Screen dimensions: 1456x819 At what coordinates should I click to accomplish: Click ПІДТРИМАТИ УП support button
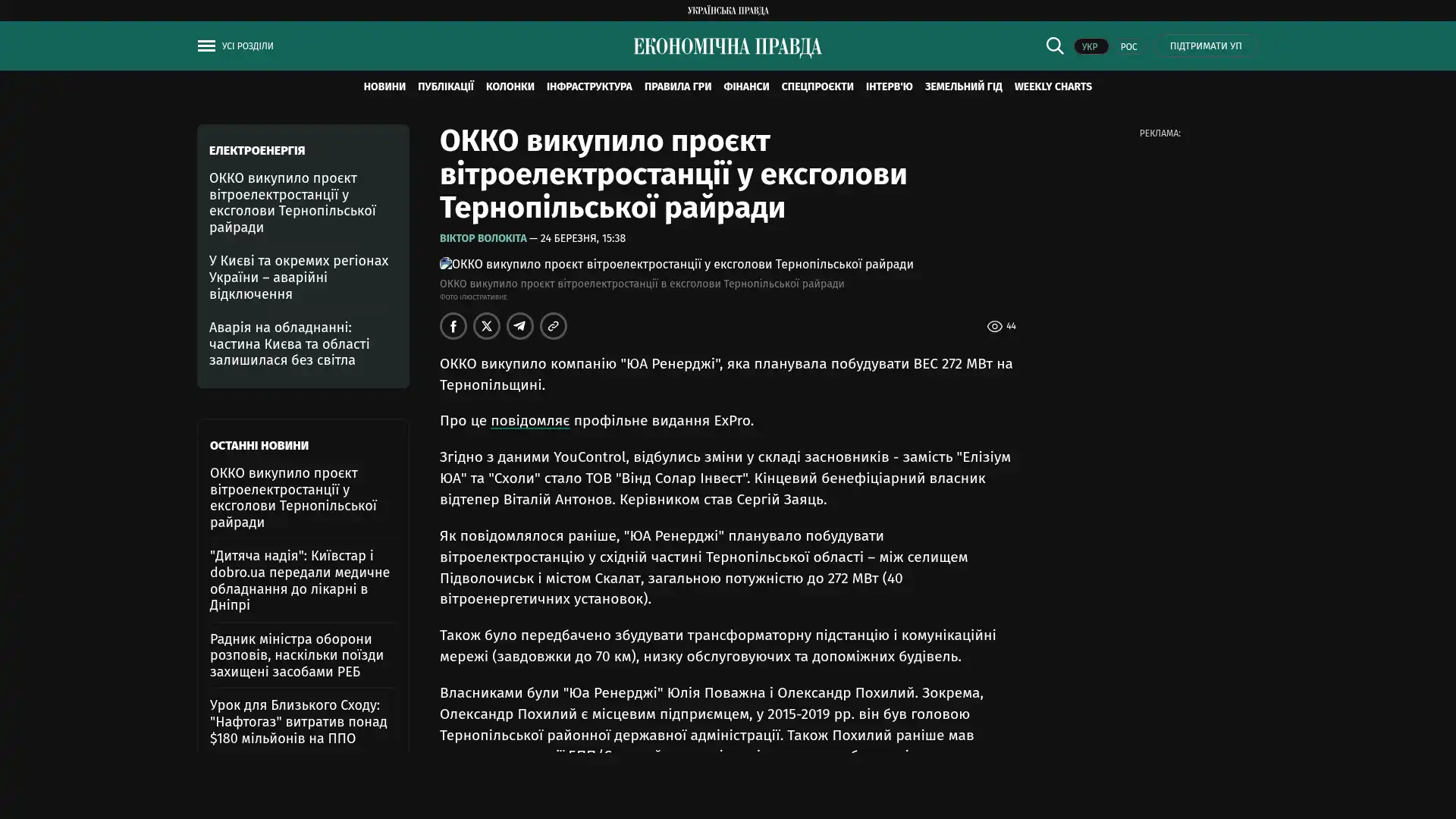(x=1206, y=45)
